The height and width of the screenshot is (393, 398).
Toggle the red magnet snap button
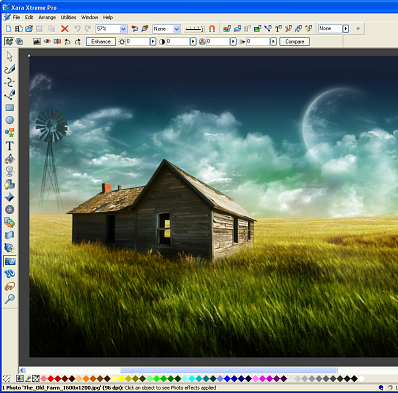pyautogui.click(x=212, y=29)
